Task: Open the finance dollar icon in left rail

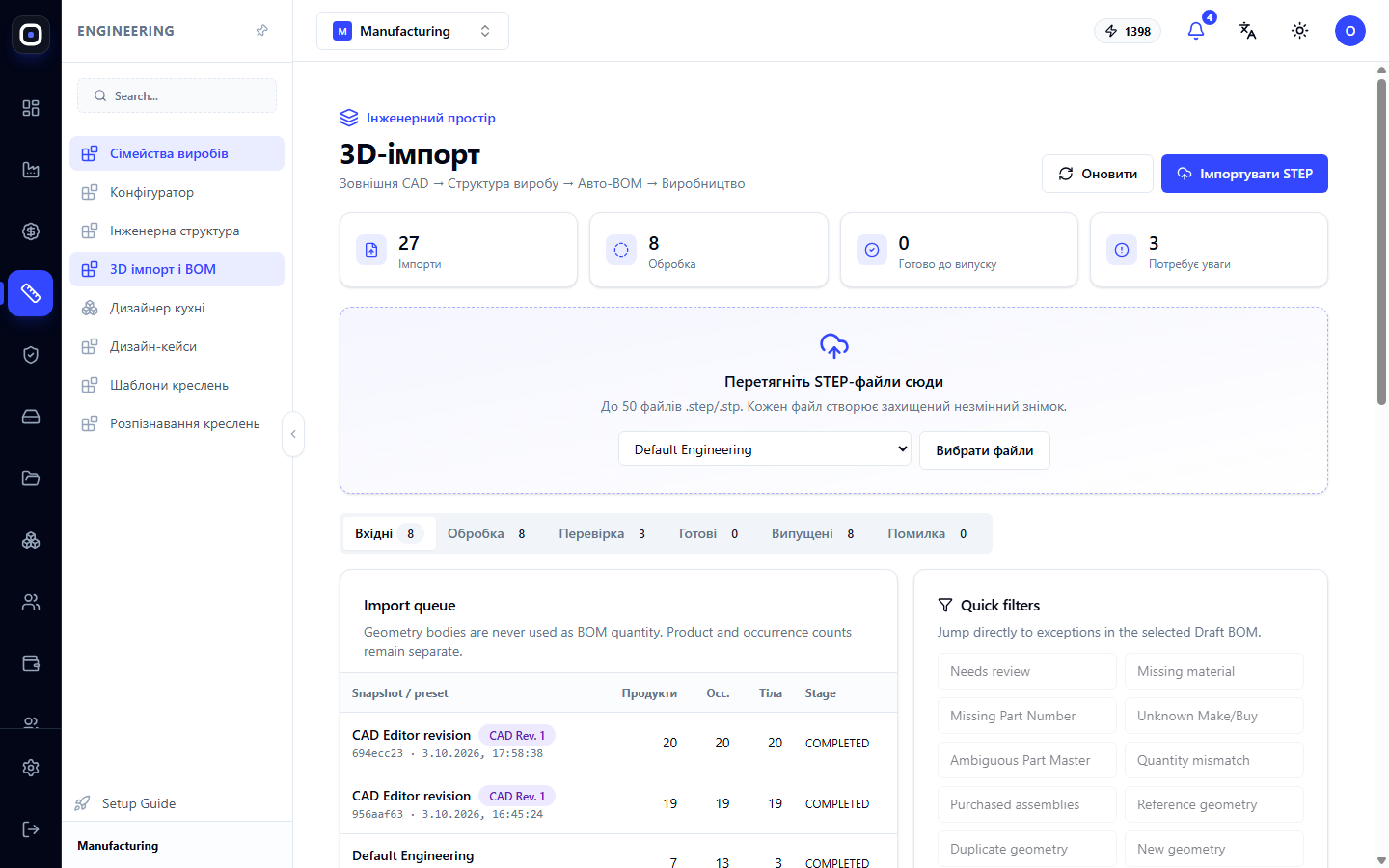Action: 31,231
